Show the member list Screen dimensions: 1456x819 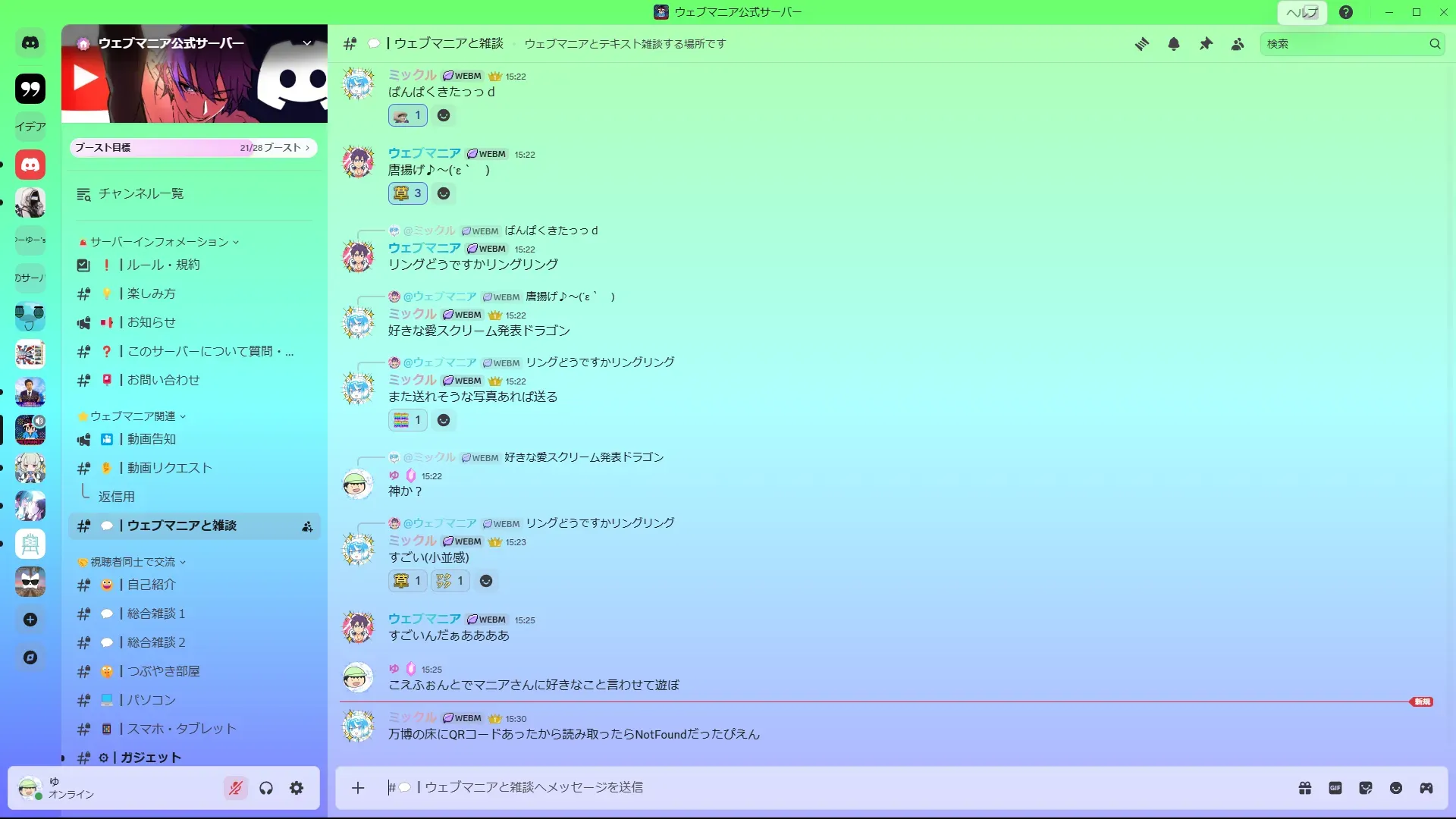1238,44
